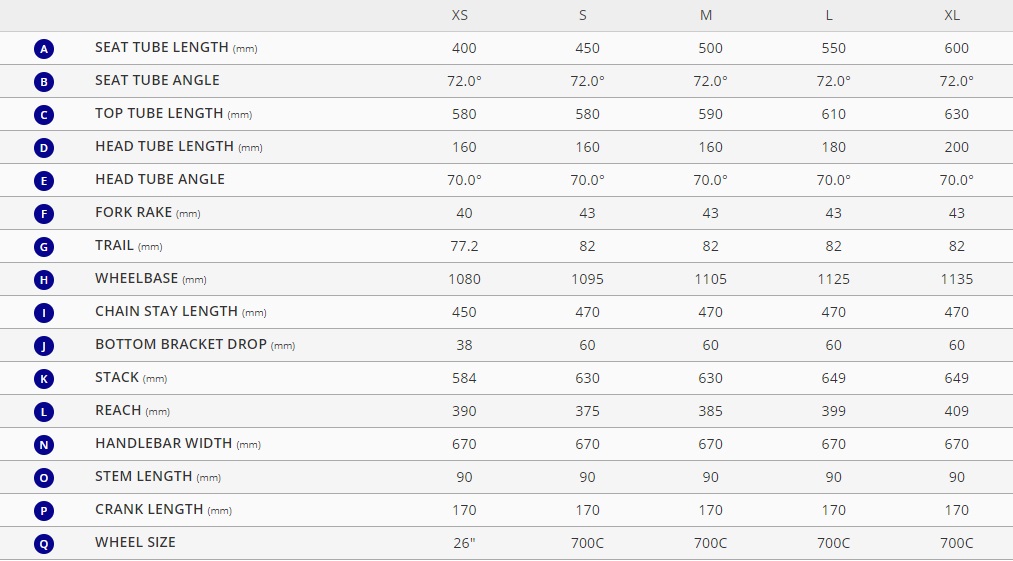
Task: Click the blue A icon for Seat Tube Length
Action: pos(44,48)
